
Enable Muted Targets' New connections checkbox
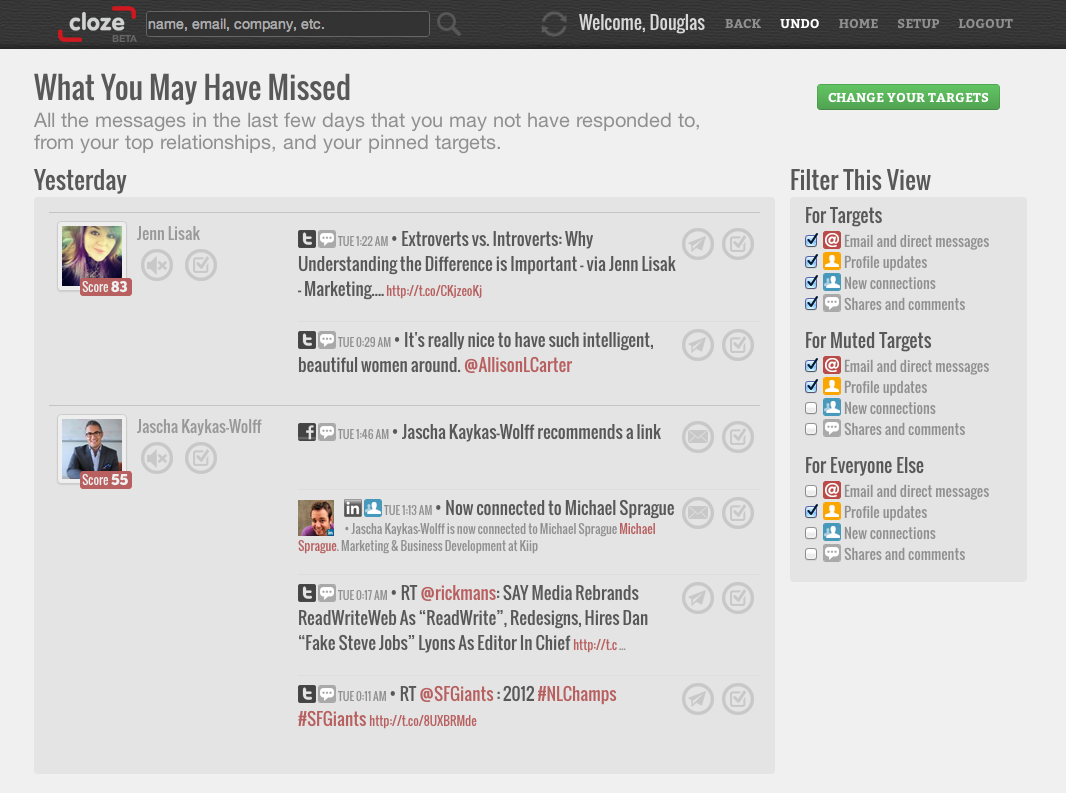(x=811, y=408)
